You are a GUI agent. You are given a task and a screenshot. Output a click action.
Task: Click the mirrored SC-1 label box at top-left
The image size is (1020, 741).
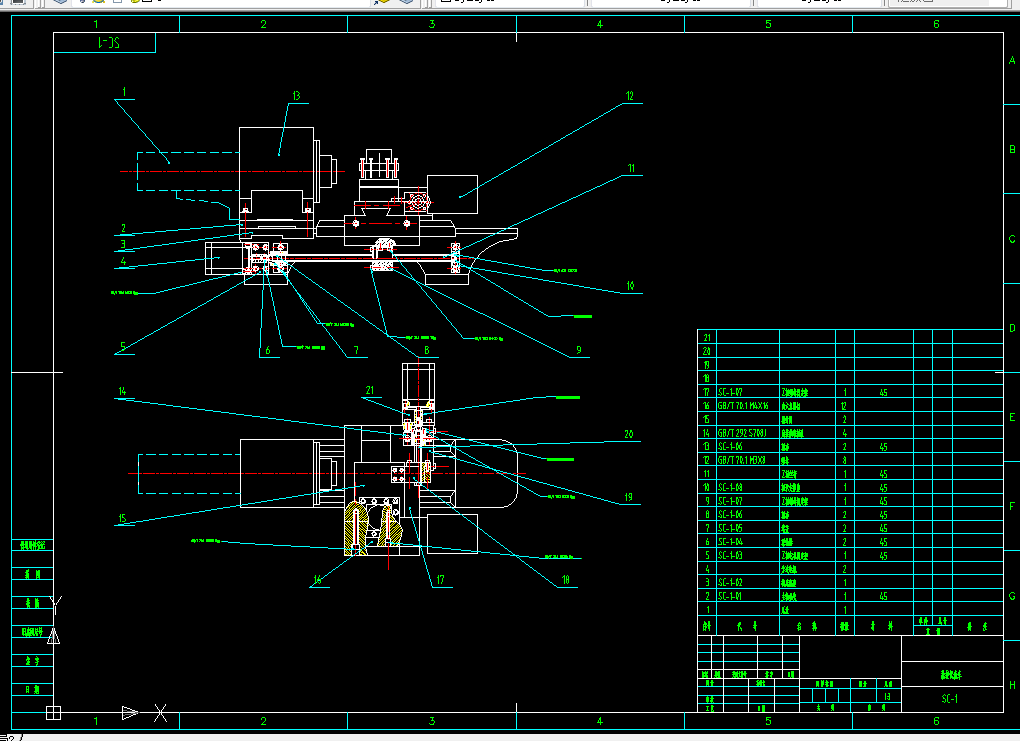pos(105,43)
